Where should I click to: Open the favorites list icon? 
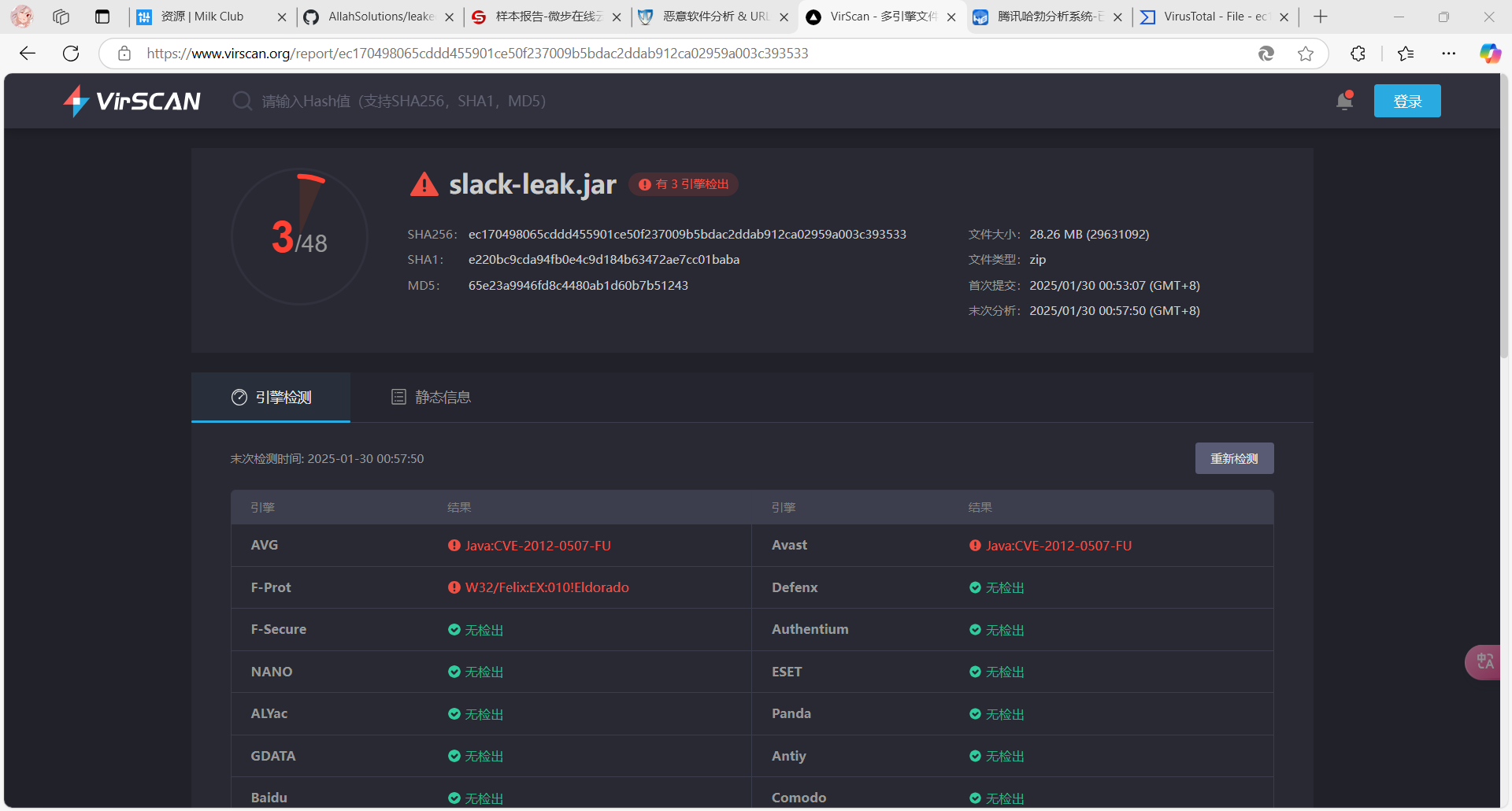click(1406, 53)
